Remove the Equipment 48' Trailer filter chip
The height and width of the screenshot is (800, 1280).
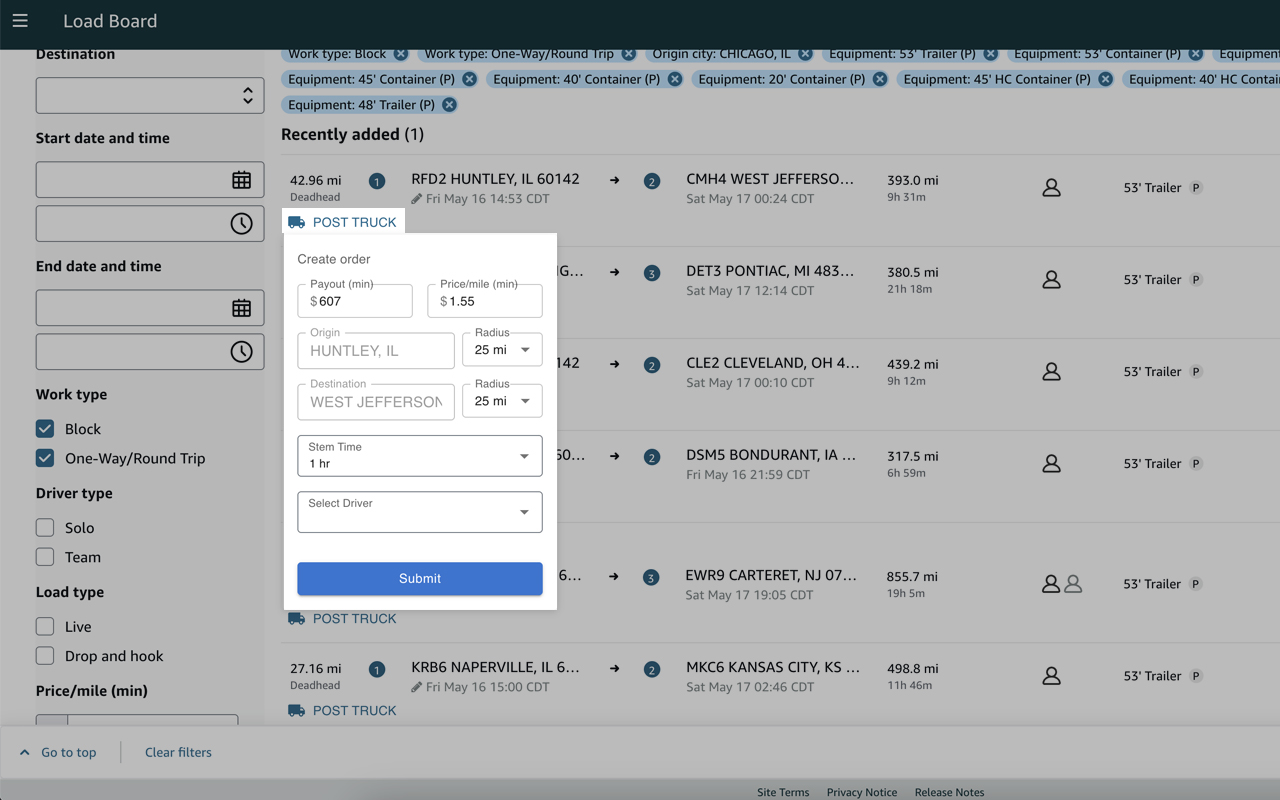(x=449, y=104)
